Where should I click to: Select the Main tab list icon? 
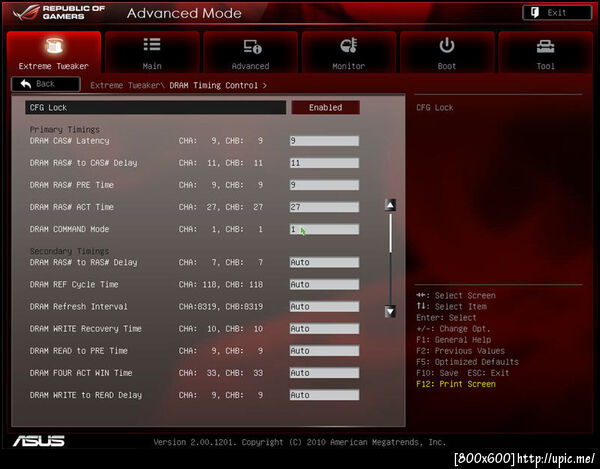tap(152, 44)
